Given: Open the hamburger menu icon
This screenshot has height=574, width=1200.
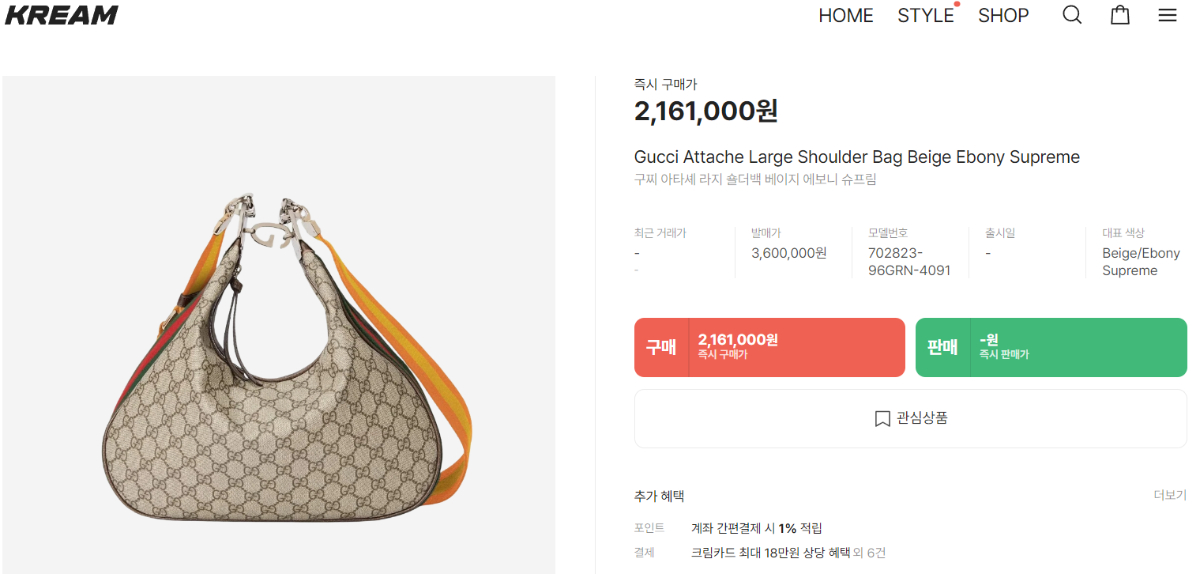Looking at the screenshot, I should pyautogui.click(x=1167, y=15).
